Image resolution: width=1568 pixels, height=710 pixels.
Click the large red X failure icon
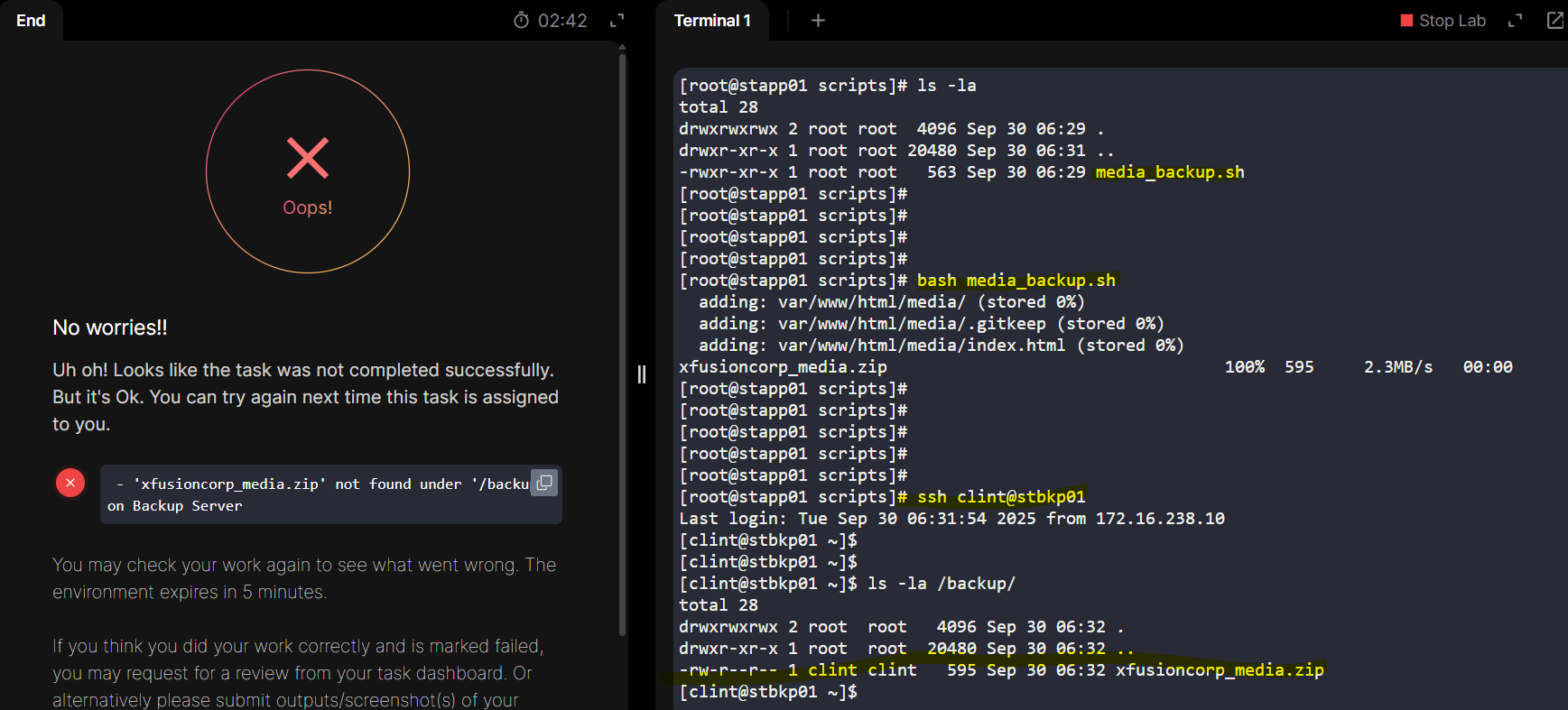308,158
